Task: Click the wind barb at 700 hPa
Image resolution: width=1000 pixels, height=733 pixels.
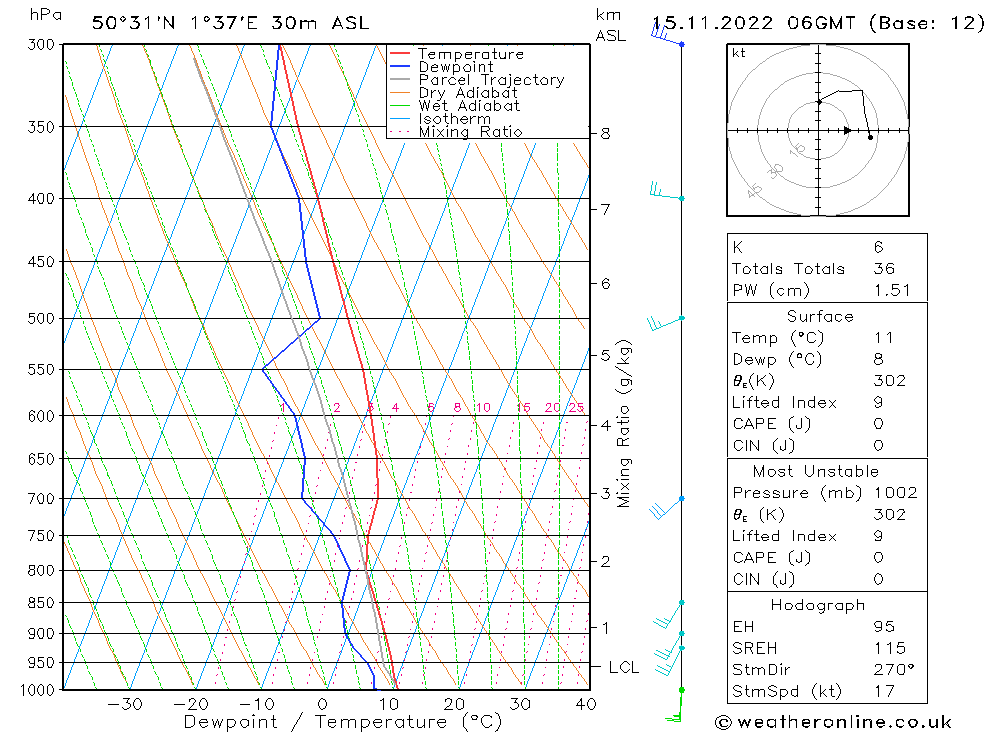Action: click(x=666, y=508)
